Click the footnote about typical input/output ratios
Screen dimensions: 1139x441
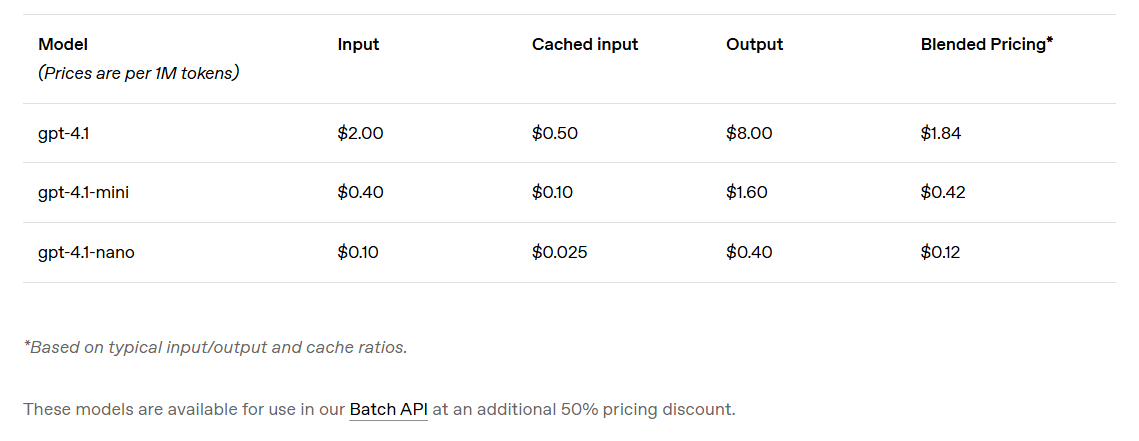click(215, 348)
